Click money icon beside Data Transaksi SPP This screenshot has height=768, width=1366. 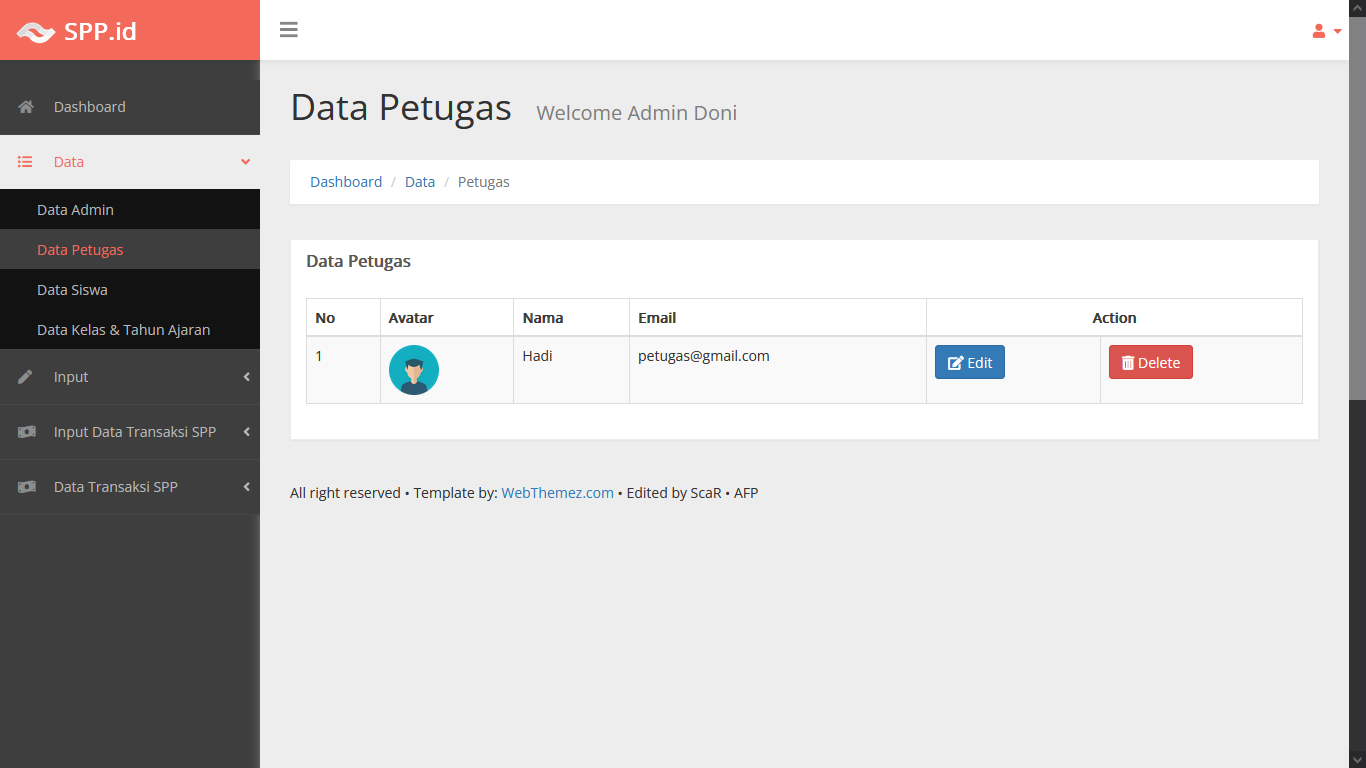(x=26, y=487)
